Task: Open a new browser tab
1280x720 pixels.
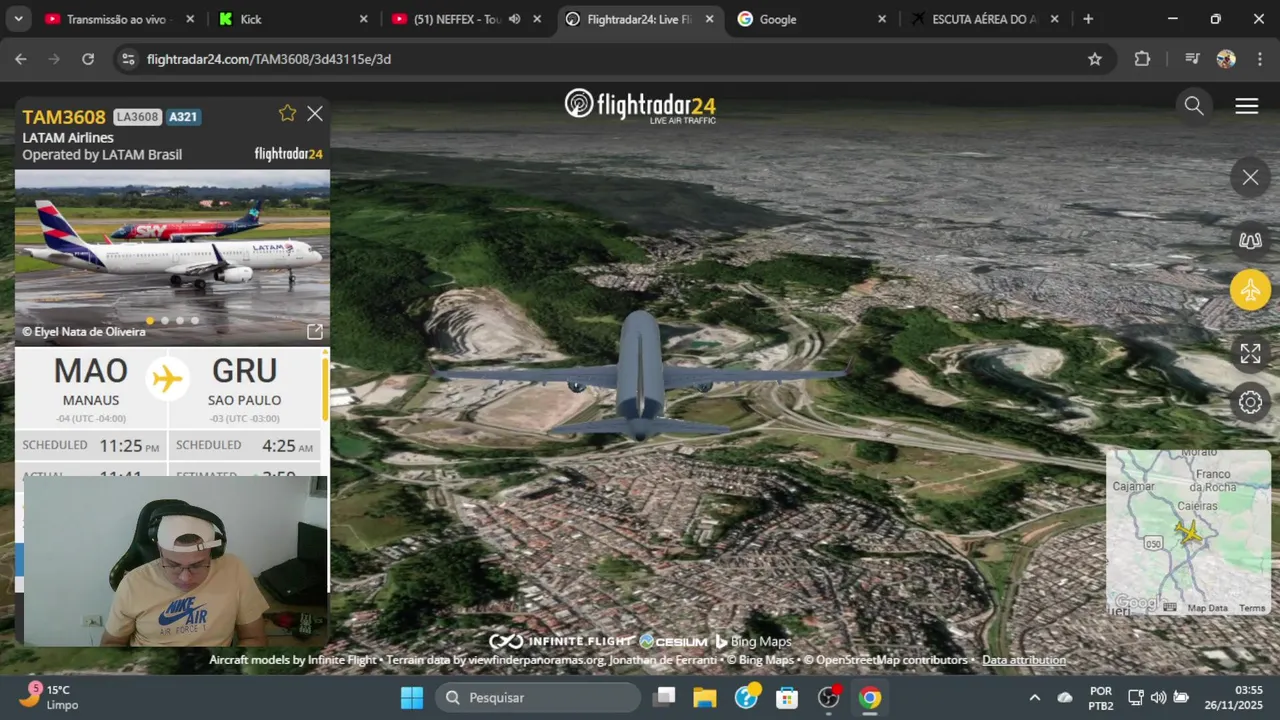Action: coord(1088,19)
